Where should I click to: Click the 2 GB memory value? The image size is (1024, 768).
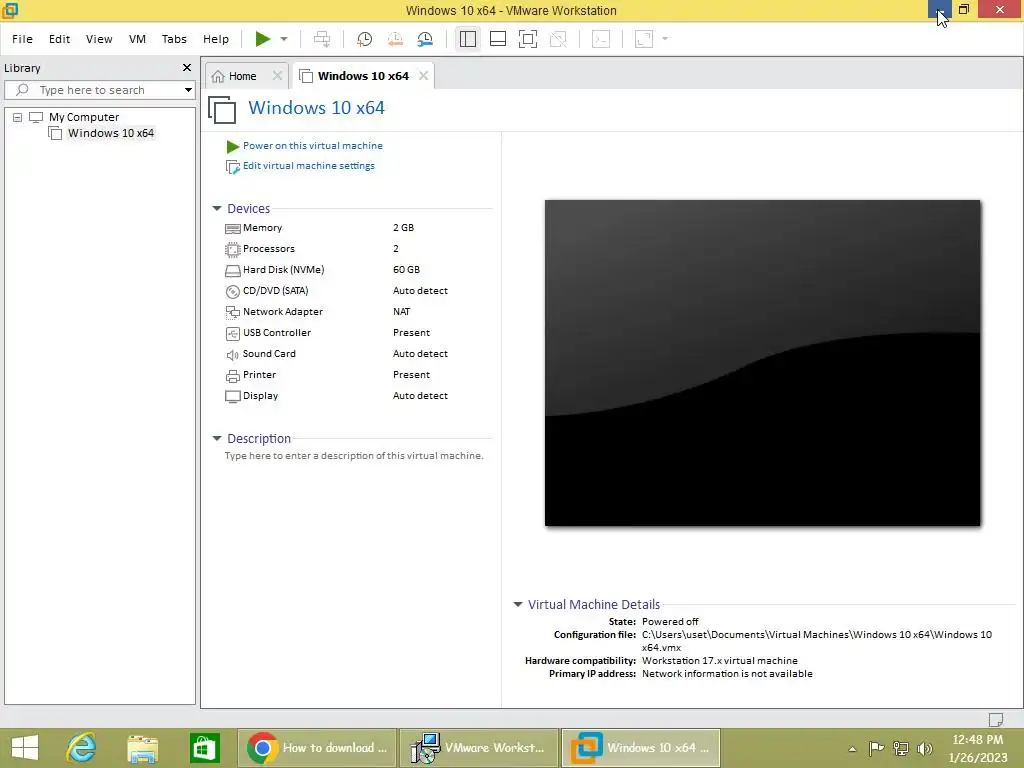point(404,228)
